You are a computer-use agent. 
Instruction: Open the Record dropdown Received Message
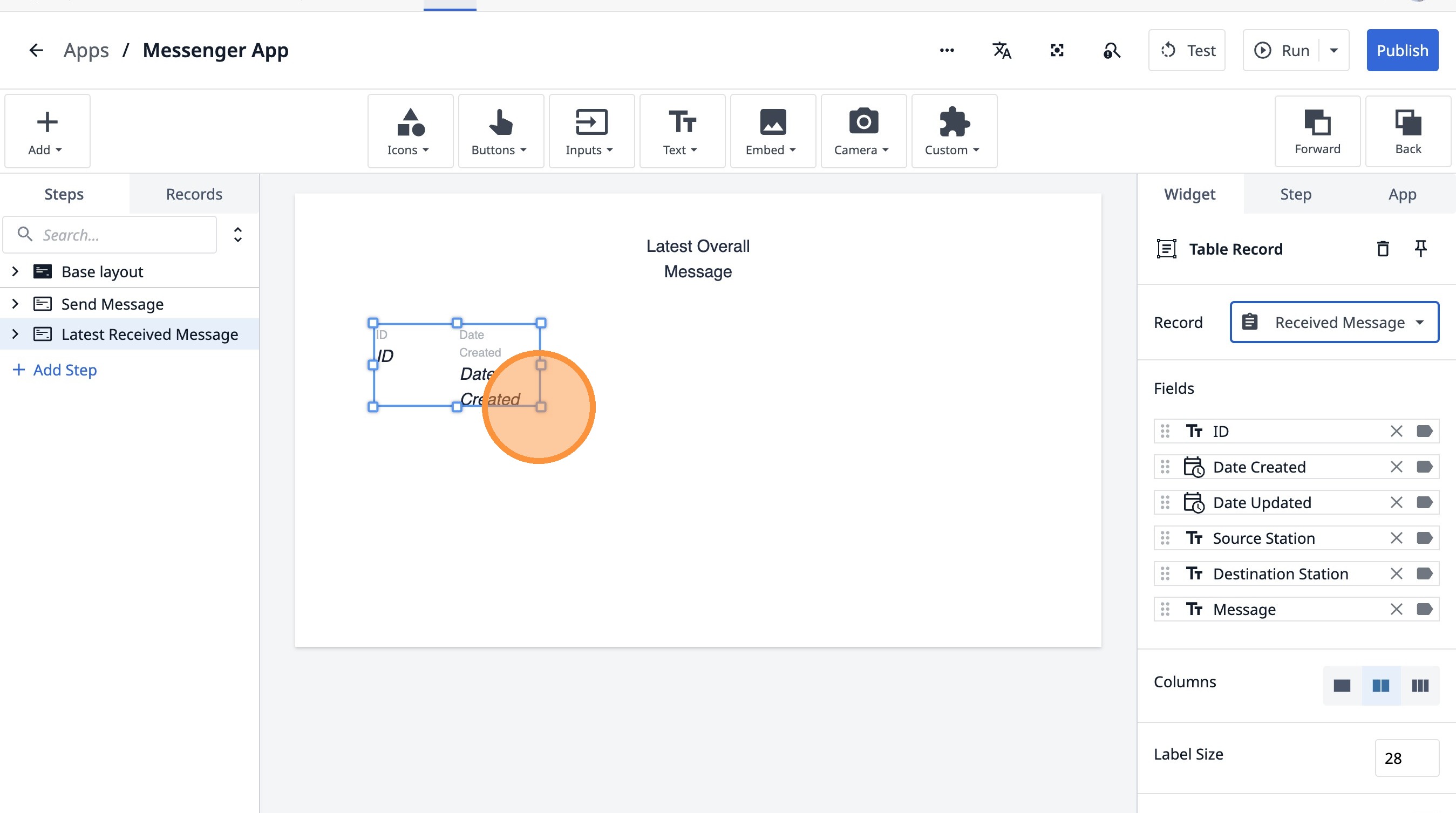[1334, 322]
